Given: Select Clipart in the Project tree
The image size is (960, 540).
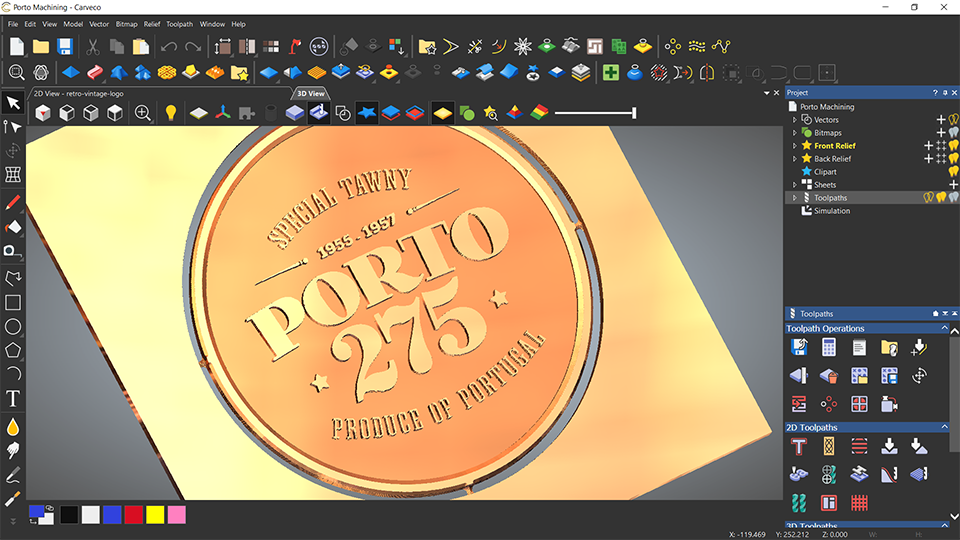Looking at the screenshot, I should (x=825, y=172).
